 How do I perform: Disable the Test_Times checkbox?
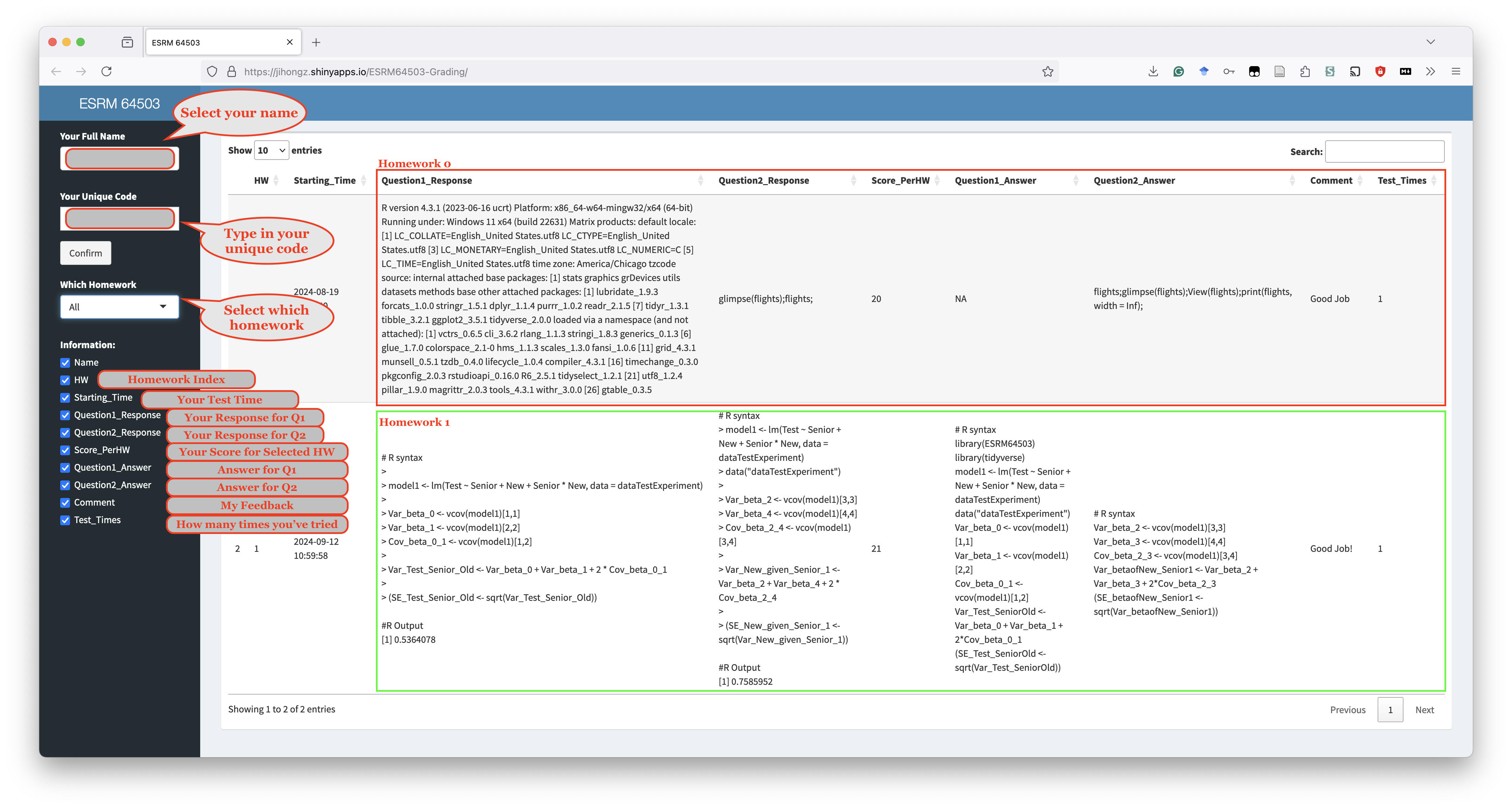65,520
